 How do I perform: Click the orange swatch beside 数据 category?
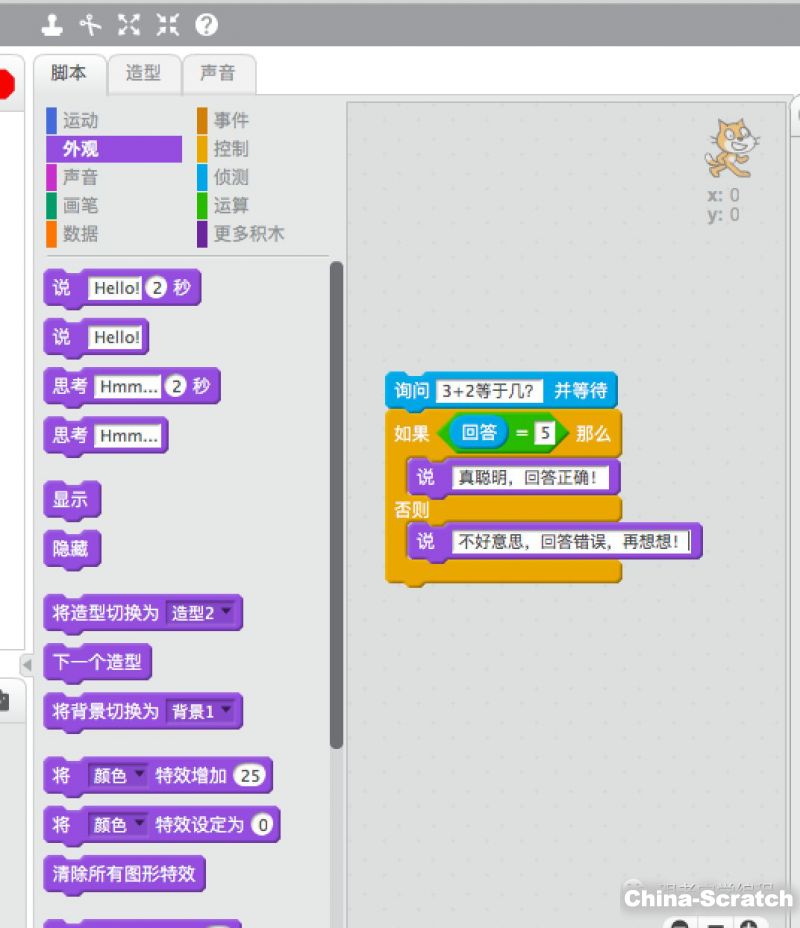coord(51,234)
